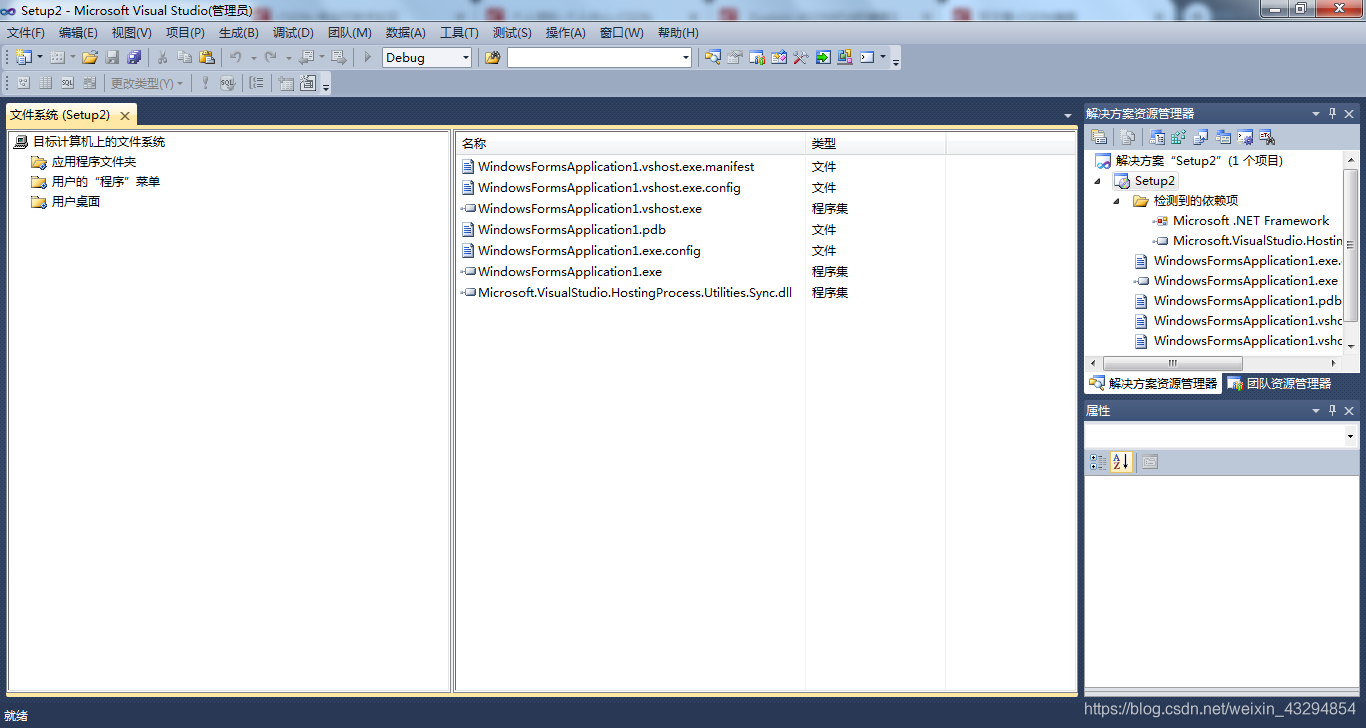Open the Properties object selector dropdown
Image resolution: width=1366 pixels, height=728 pixels.
tap(1350, 436)
